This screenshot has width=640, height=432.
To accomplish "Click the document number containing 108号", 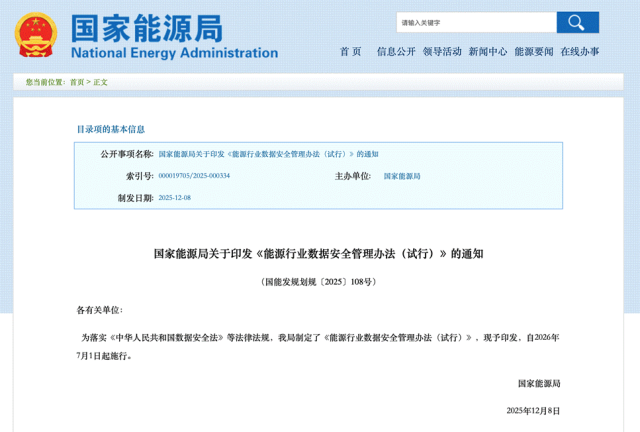I will click(318, 282).
